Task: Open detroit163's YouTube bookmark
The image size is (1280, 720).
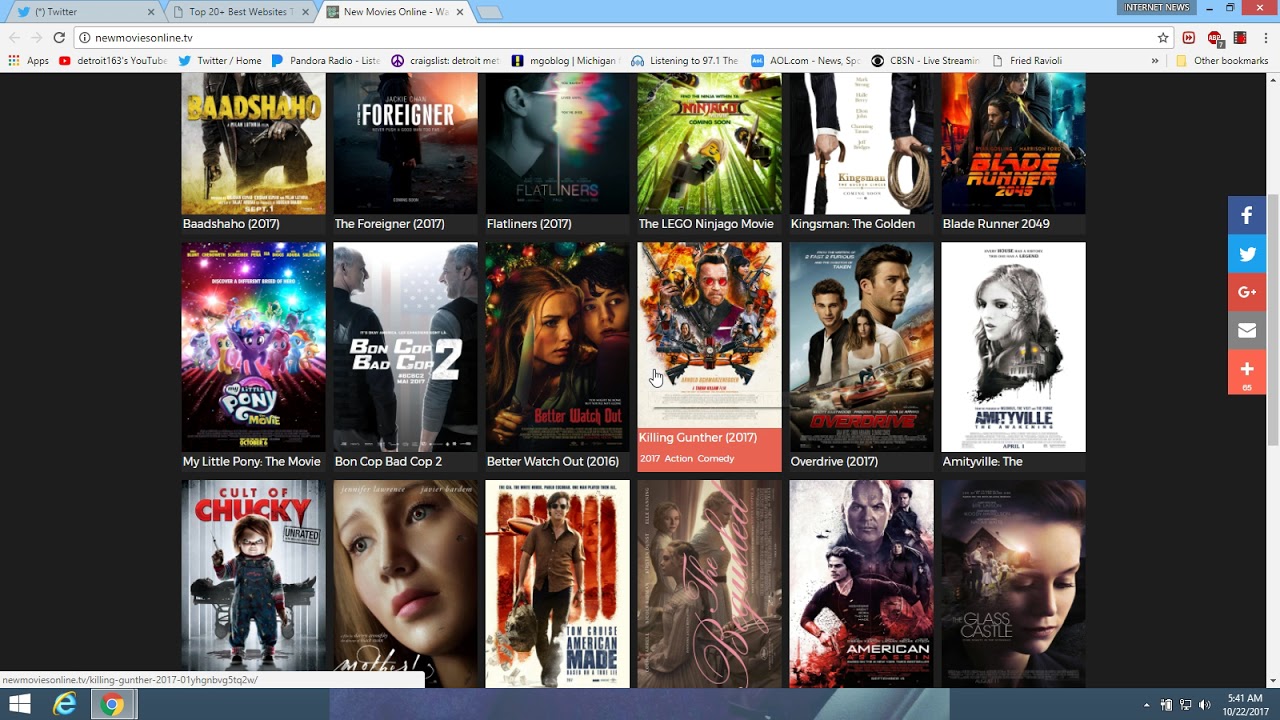Action: tap(113, 61)
